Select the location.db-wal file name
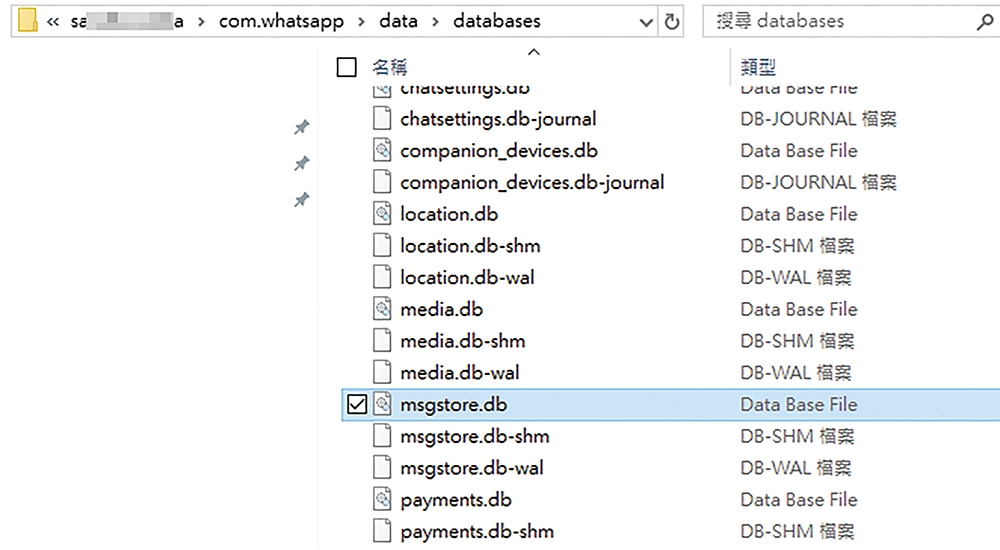Screen dimensions: 1000x550 (467, 278)
